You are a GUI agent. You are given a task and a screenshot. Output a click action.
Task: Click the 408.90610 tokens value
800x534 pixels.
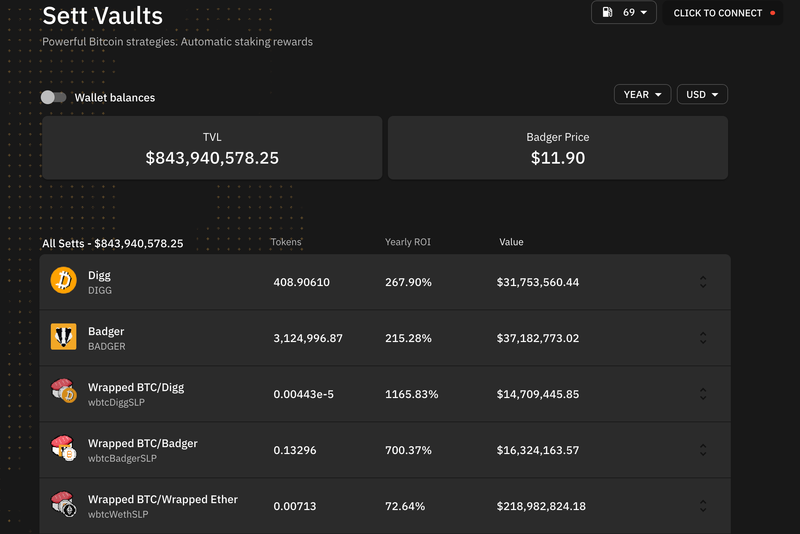click(302, 282)
